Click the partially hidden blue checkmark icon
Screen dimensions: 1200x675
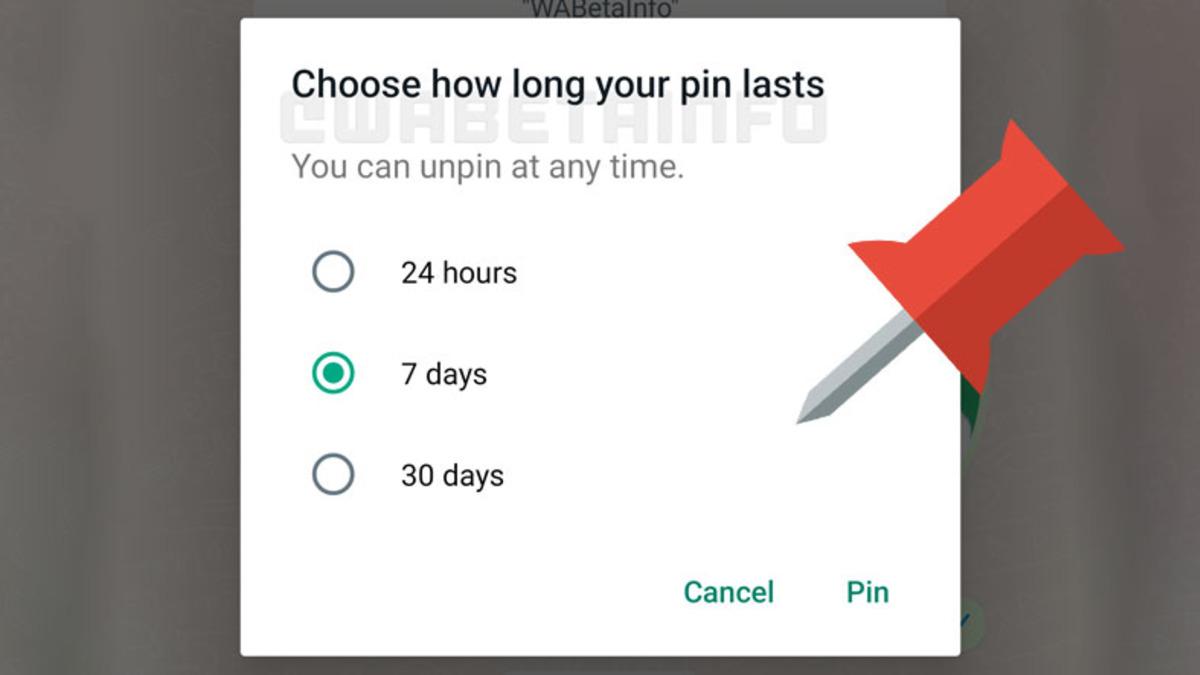[x=966, y=620]
